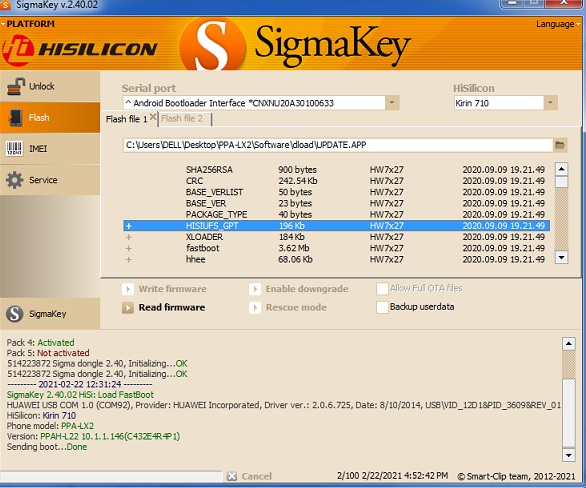Click the 242.54 Kb size of CRC
Screen dimensions: 586x488
coord(298,181)
